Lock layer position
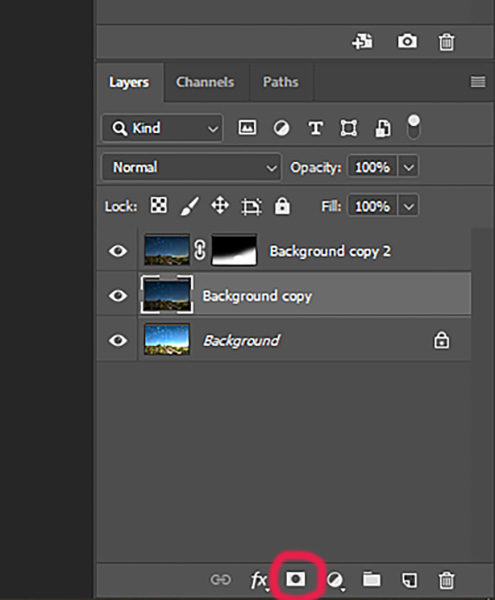 220,205
